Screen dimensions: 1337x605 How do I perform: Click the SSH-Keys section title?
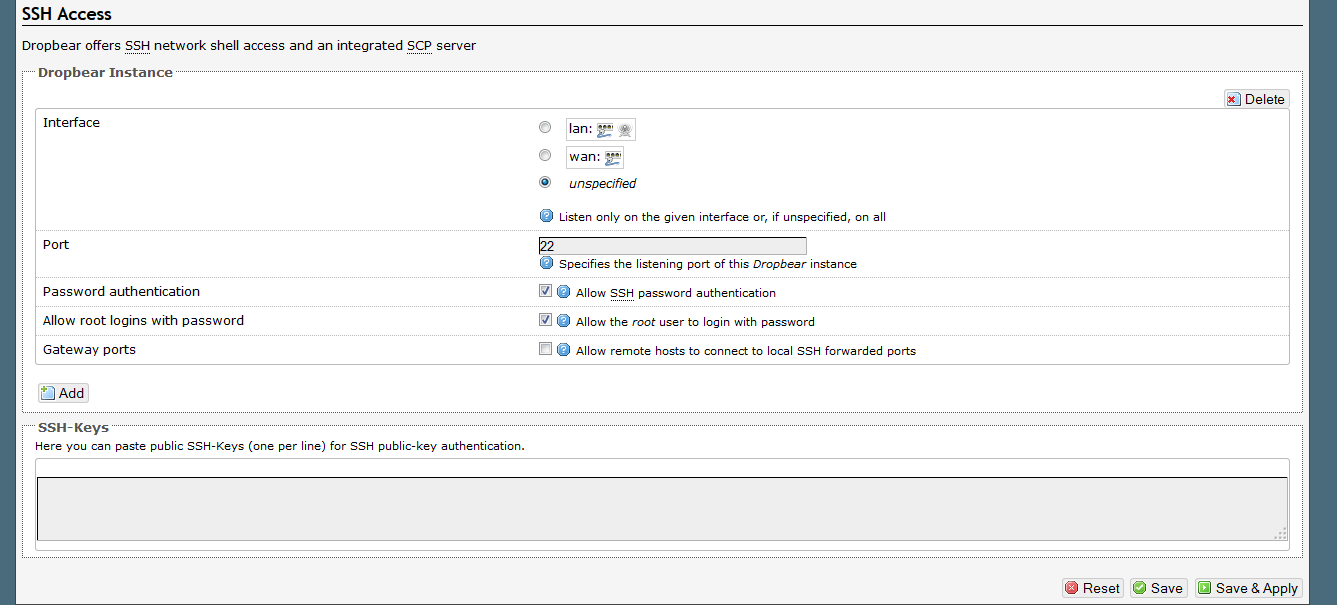[73, 427]
